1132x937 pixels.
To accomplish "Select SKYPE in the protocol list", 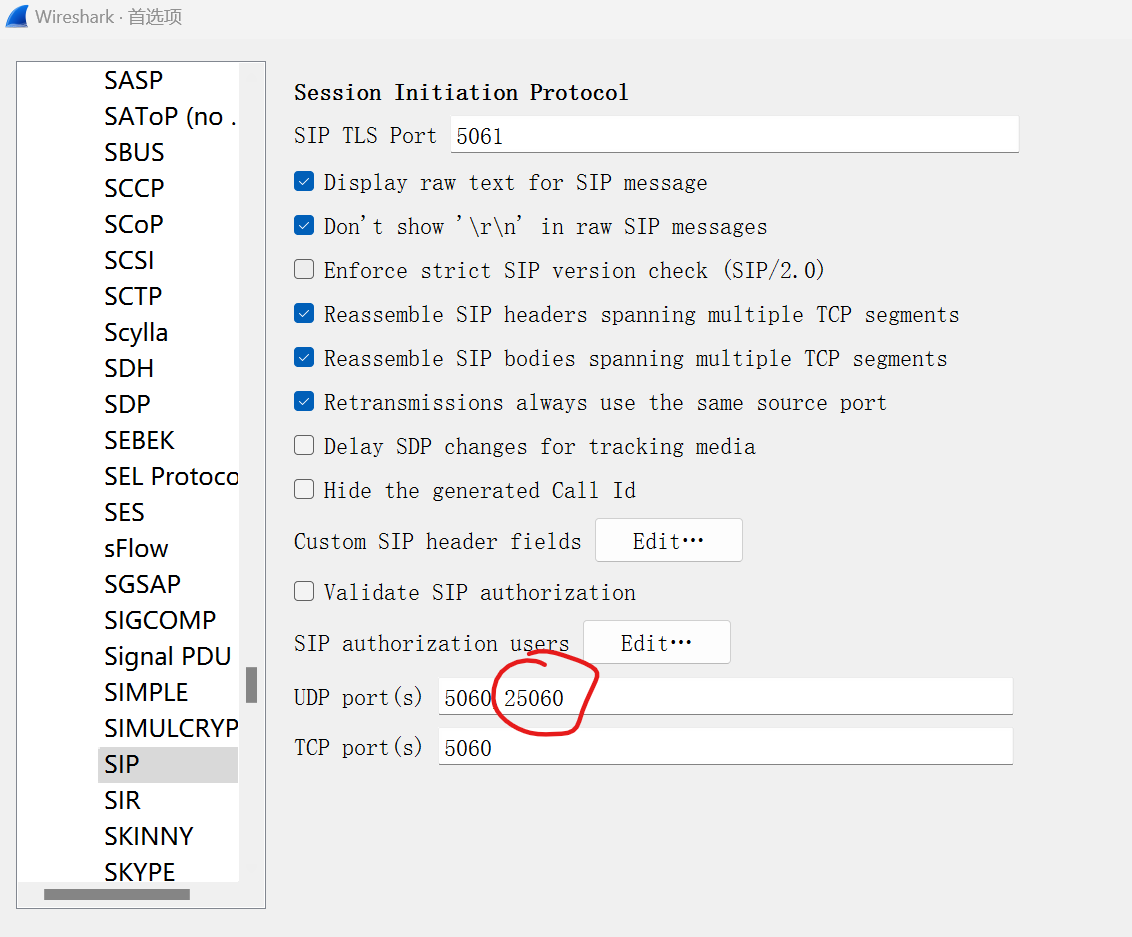I will (139, 872).
